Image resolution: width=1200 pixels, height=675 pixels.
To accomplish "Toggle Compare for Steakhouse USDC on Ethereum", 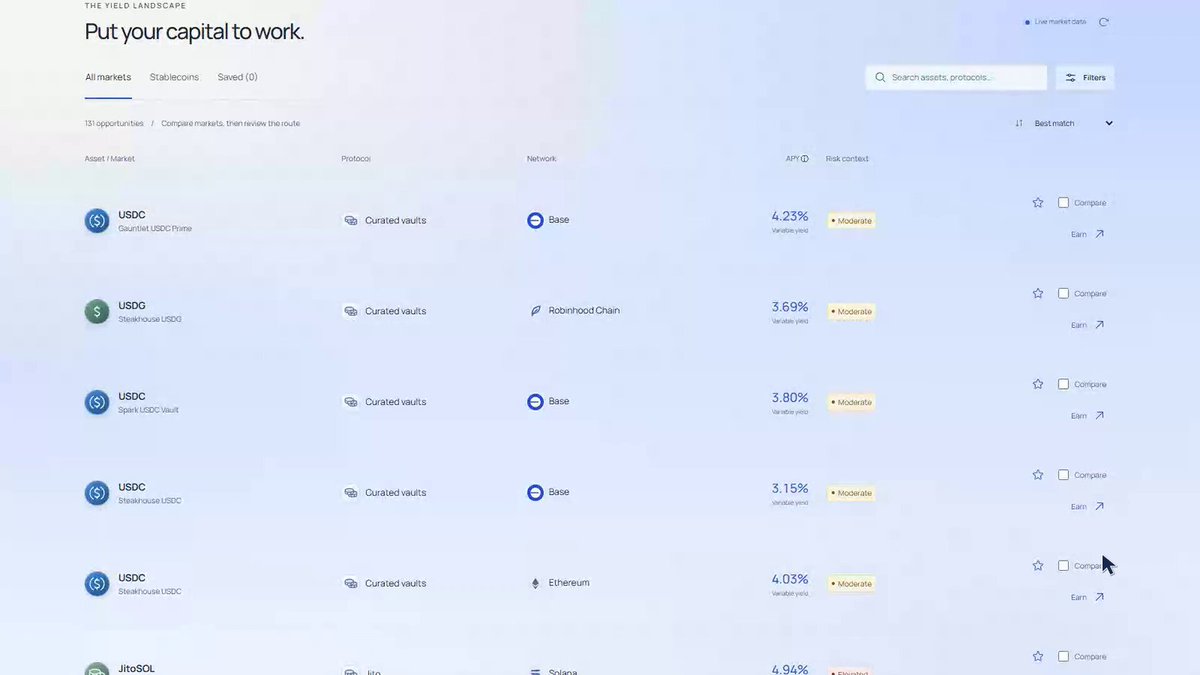I will [1063, 566].
